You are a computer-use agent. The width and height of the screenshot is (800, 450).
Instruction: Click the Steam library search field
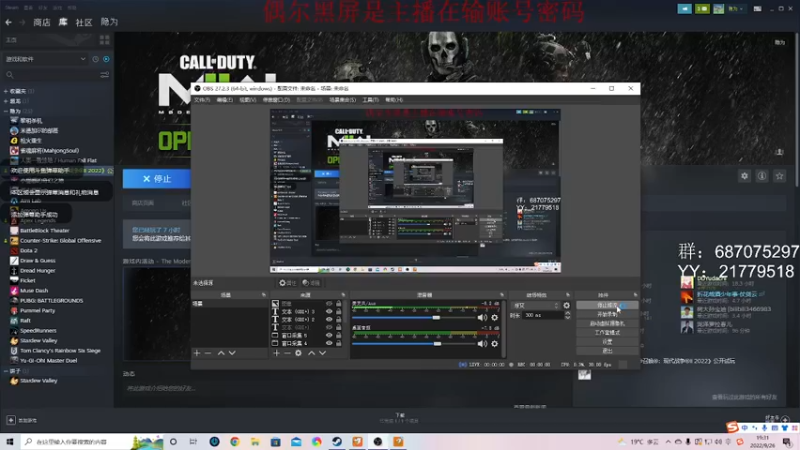click(51, 75)
